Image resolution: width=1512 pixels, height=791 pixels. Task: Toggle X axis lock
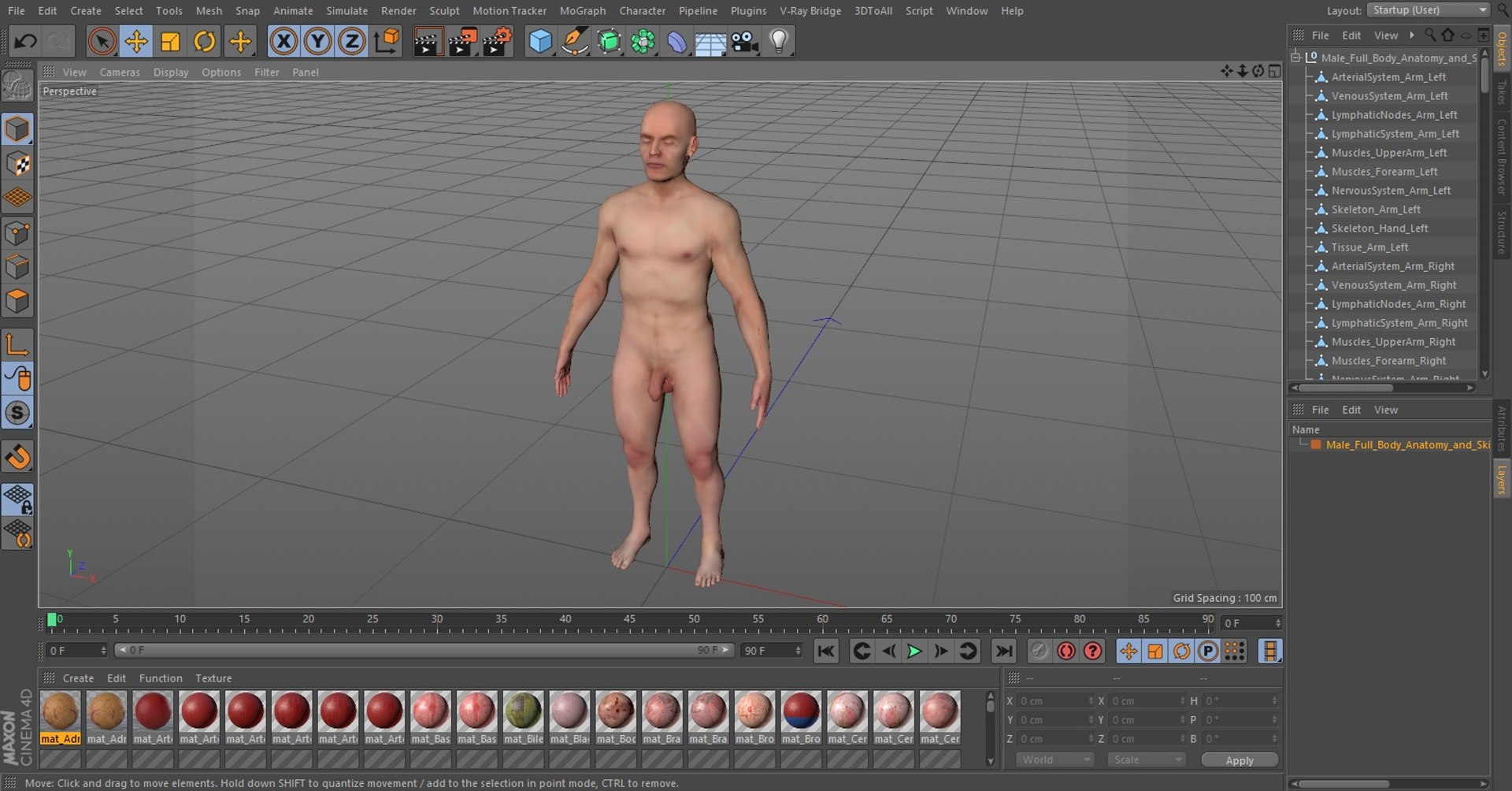pyautogui.click(x=283, y=41)
